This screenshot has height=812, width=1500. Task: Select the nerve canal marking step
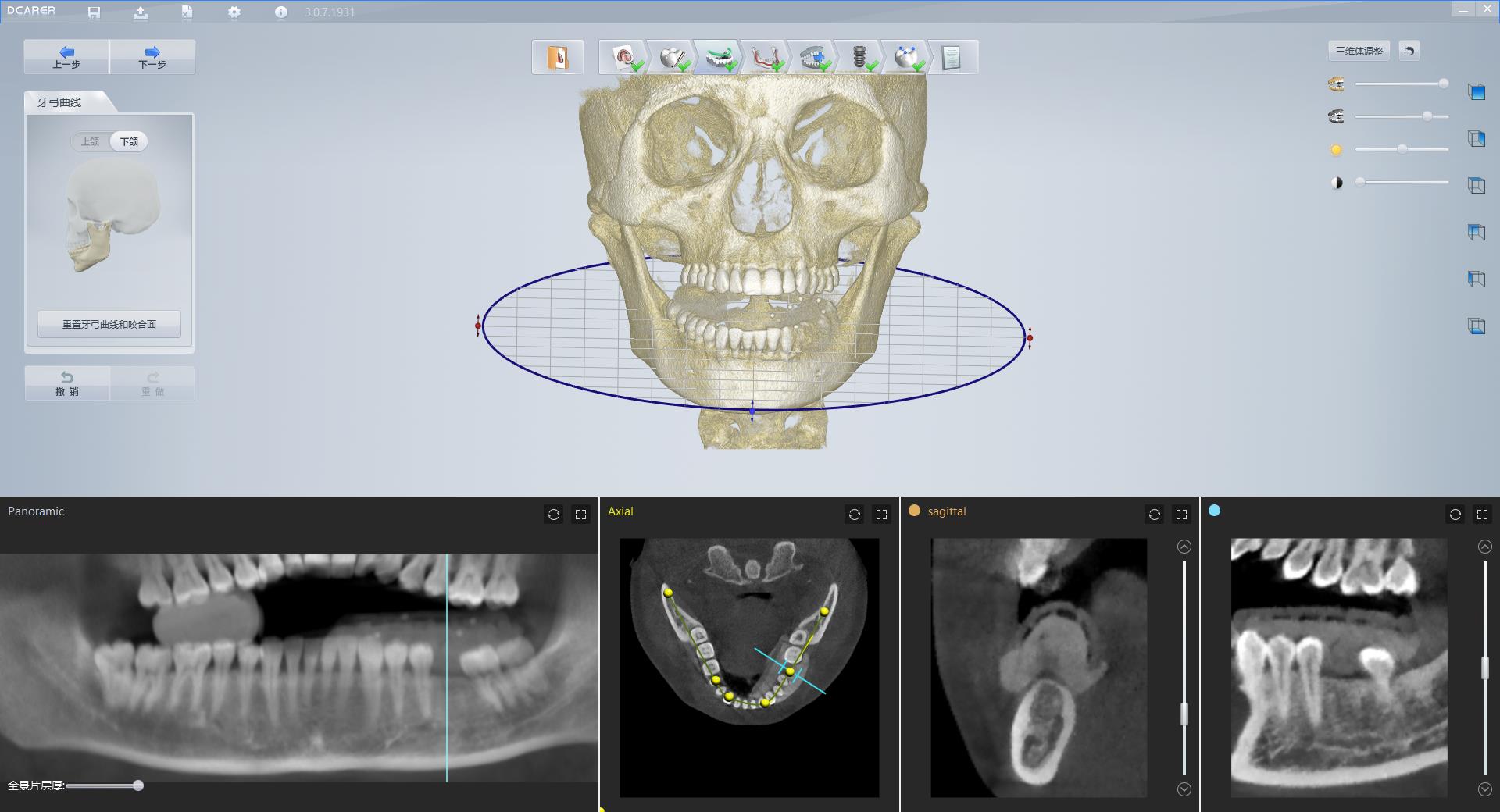tap(764, 58)
